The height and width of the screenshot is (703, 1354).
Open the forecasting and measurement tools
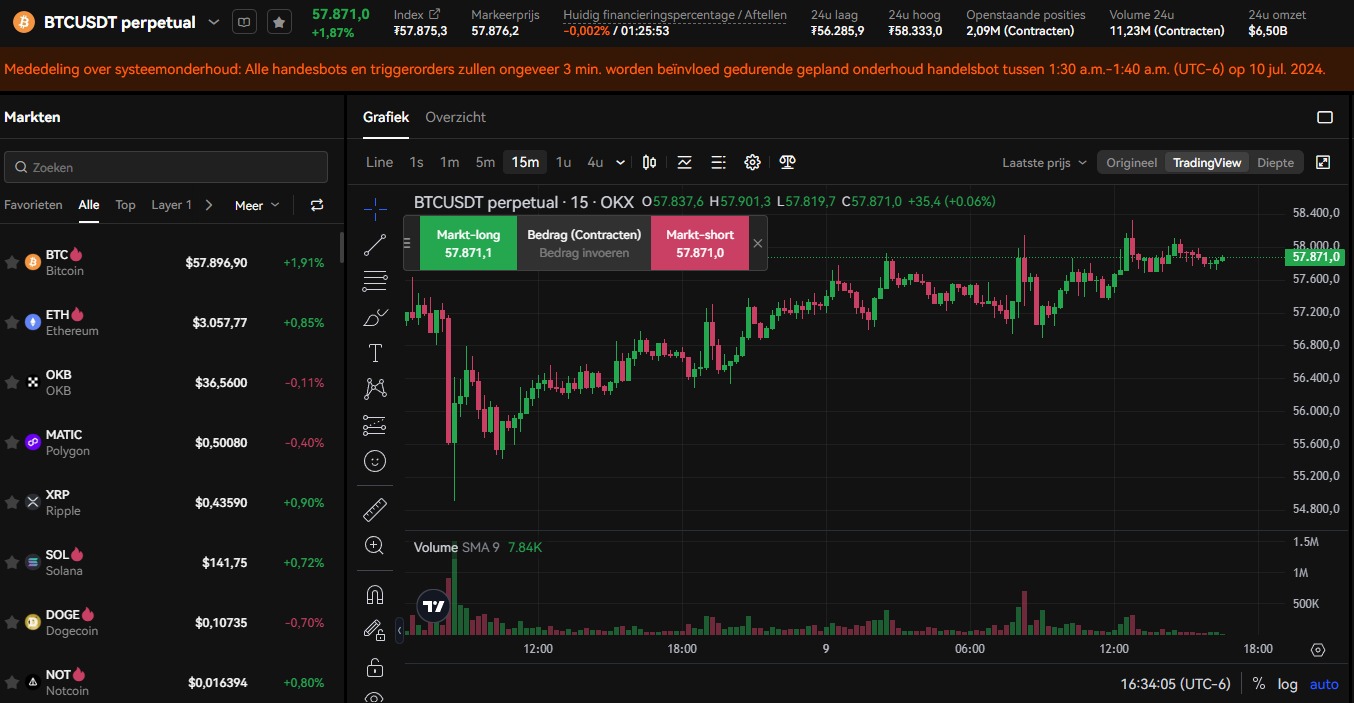click(x=375, y=425)
